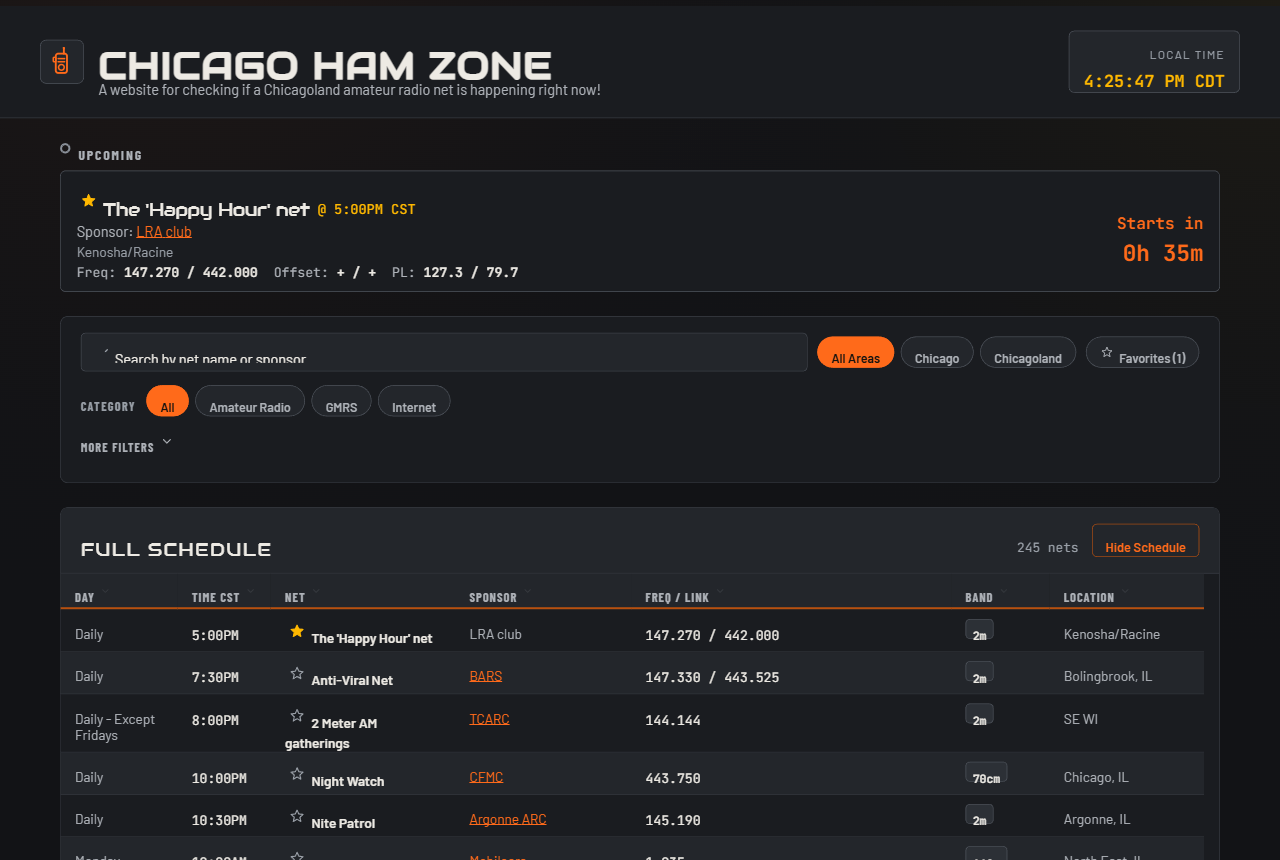Toggle favorite star in 'Happy Hour' schedule row
The width and height of the screenshot is (1280, 860).
296,631
